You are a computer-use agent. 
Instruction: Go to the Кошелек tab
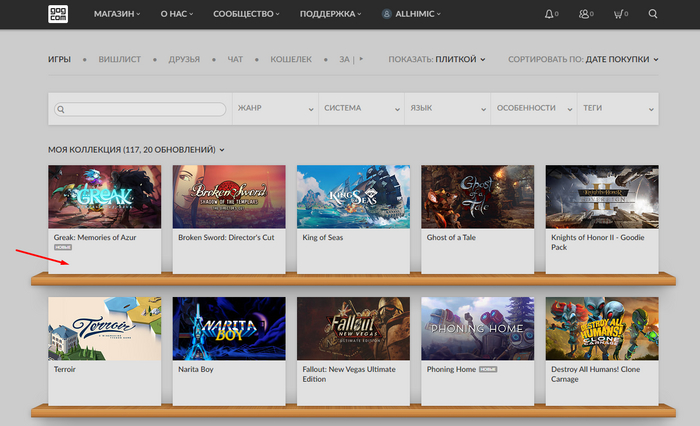290,59
